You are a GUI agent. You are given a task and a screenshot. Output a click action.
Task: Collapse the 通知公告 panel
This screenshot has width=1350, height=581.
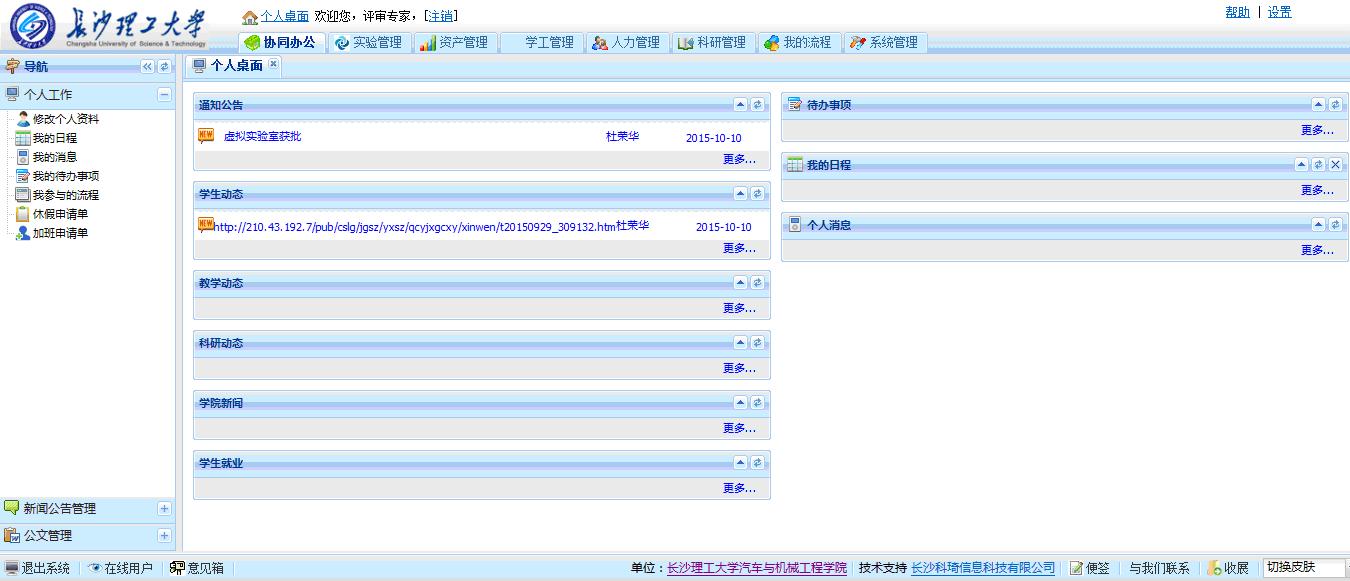coord(740,104)
